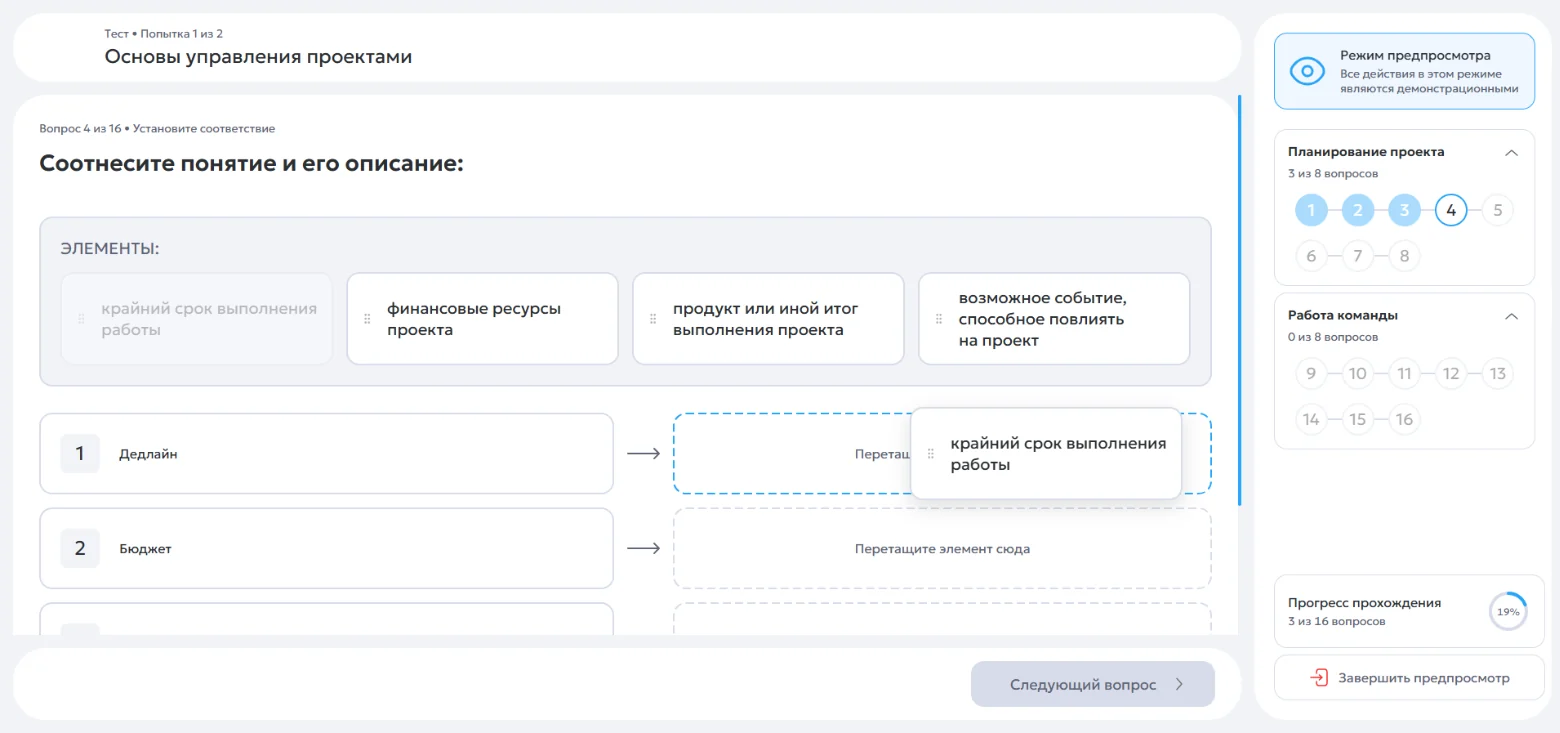This screenshot has width=1560, height=733.
Task: Click Завершить предпросмотр button
Action: (1409, 678)
